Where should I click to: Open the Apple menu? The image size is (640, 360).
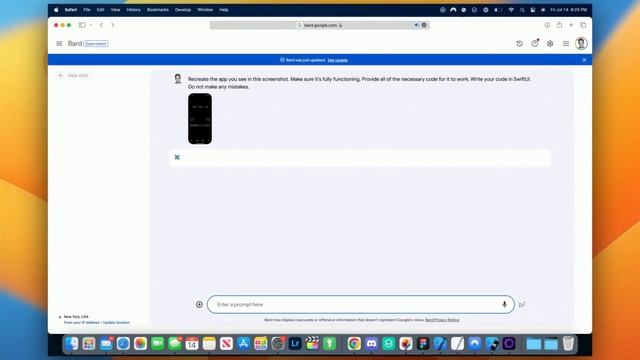[x=56, y=10]
